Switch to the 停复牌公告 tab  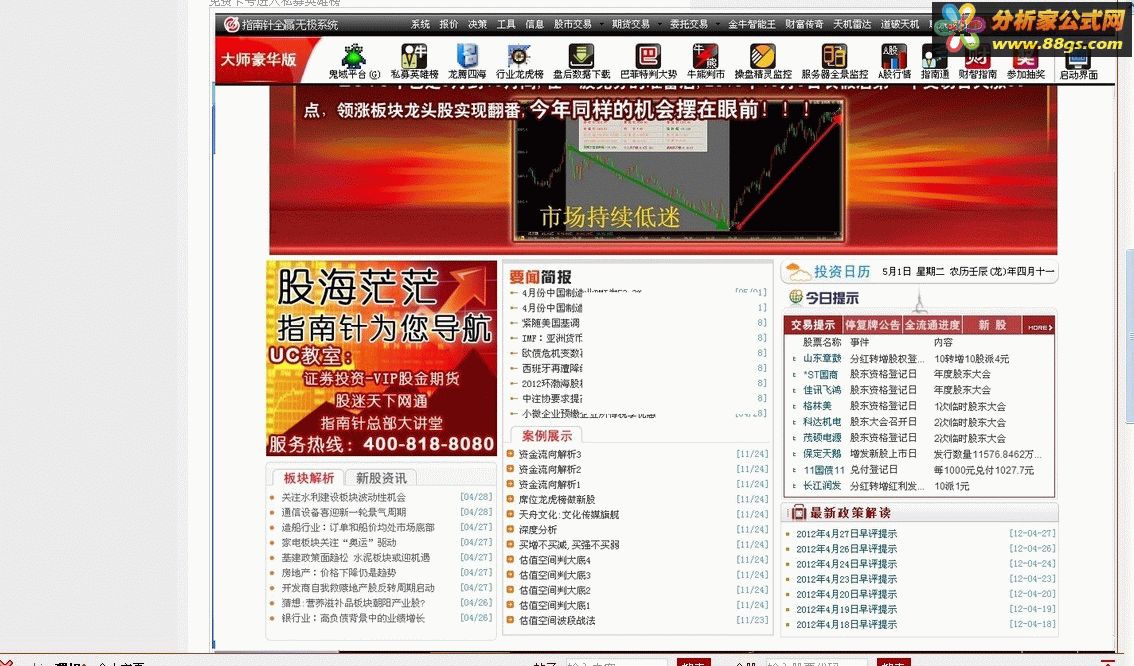(872, 325)
